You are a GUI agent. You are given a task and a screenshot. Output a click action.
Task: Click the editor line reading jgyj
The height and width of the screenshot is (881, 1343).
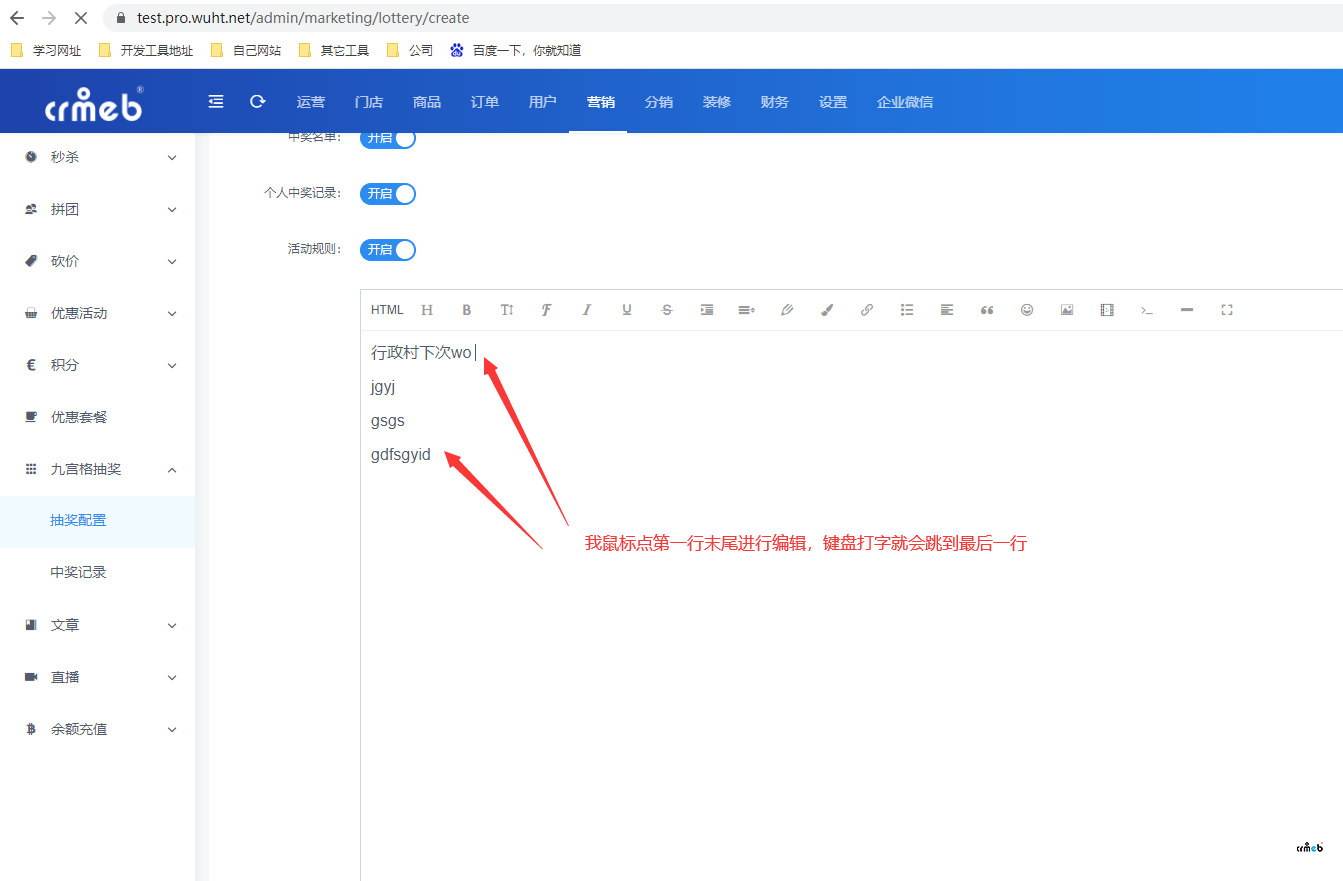click(383, 387)
